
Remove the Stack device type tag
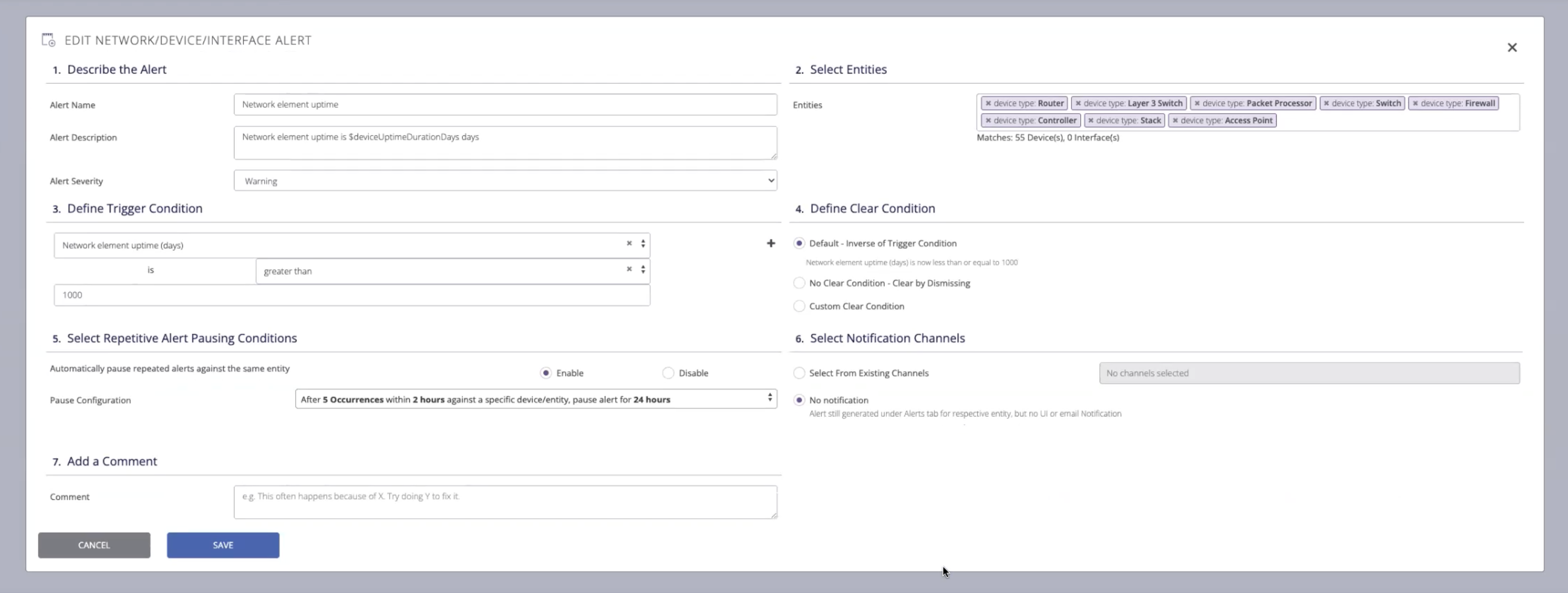1091,121
